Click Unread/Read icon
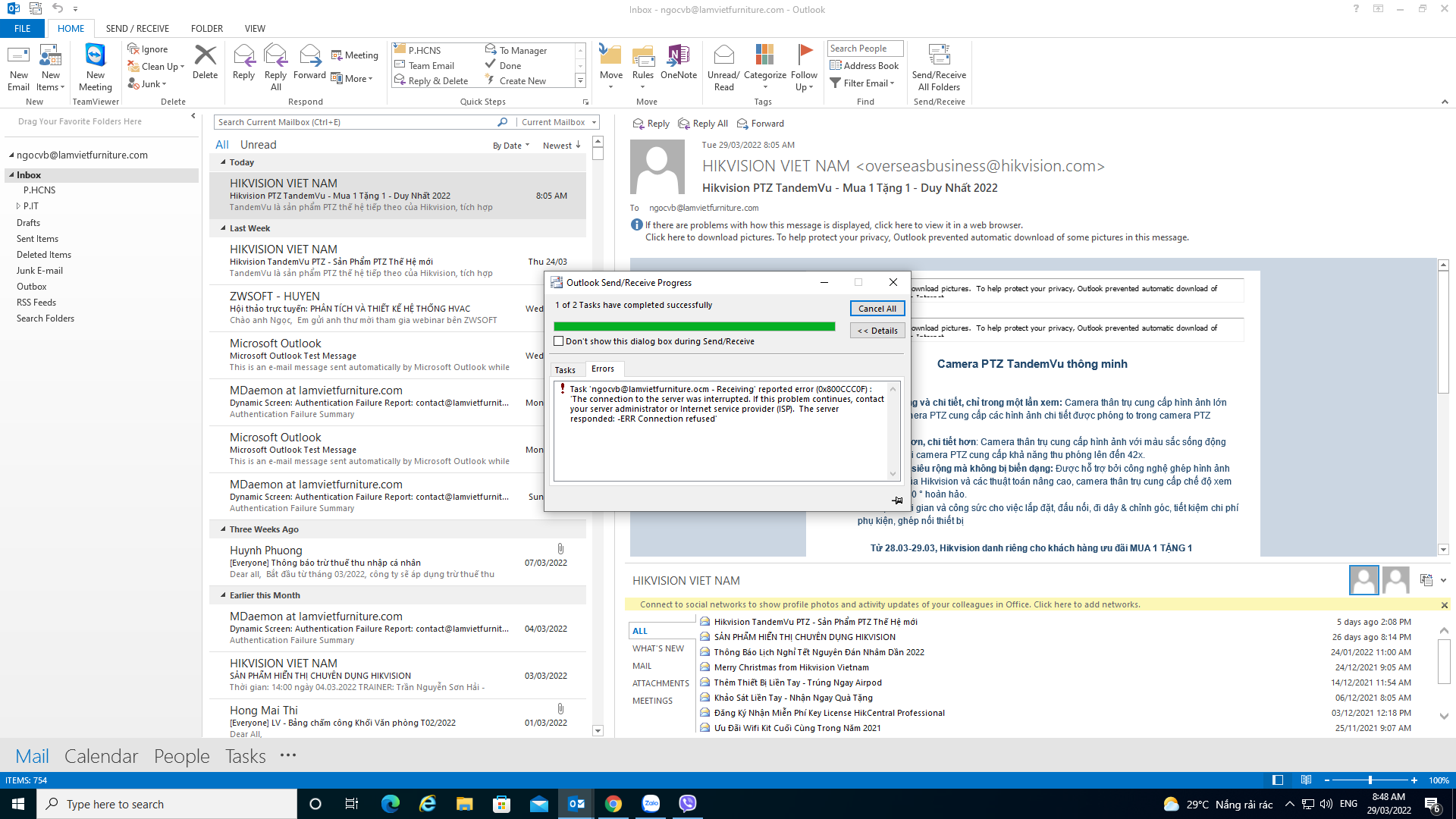Screen dimensions: 1456x819 pyautogui.click(x=723, y=67)
